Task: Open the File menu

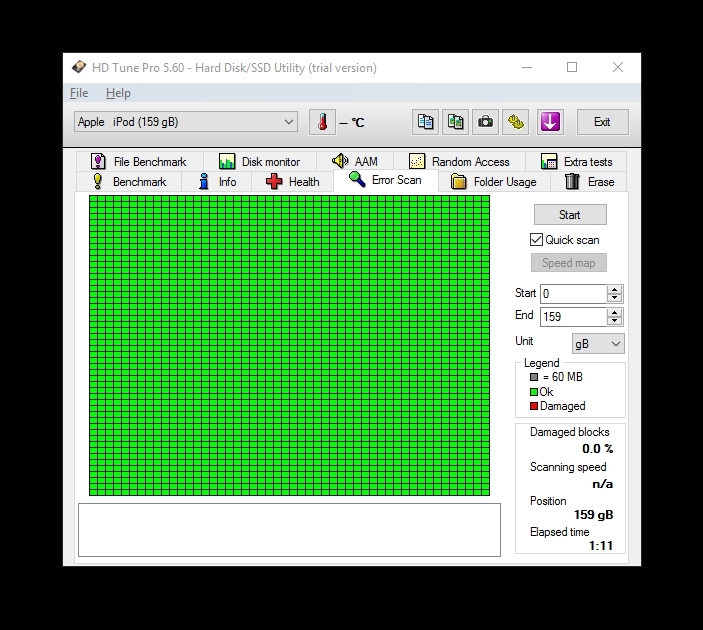Action: (79, 93)
